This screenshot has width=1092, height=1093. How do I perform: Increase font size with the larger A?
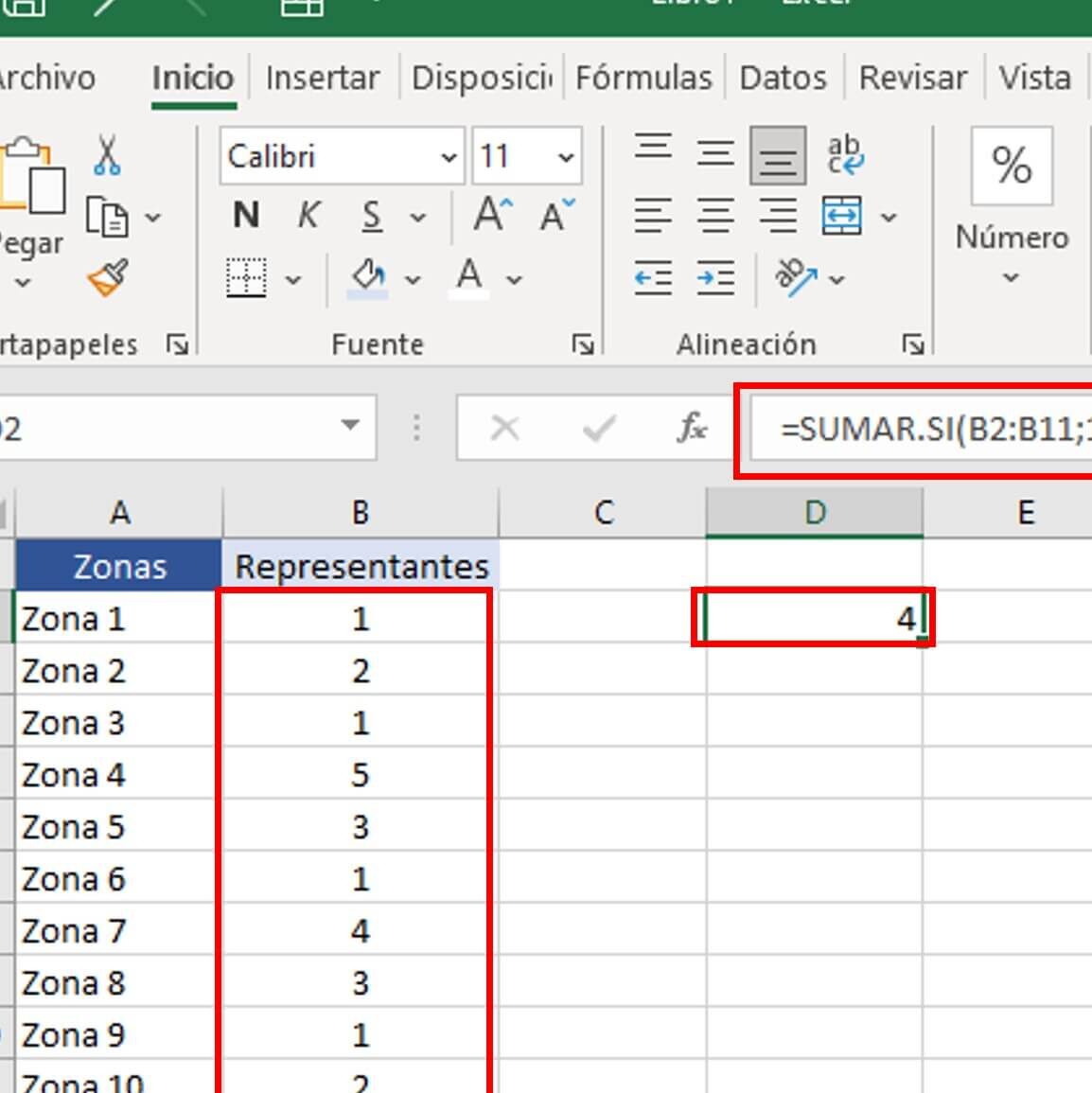pyautogui.click(x=492, y=216)
